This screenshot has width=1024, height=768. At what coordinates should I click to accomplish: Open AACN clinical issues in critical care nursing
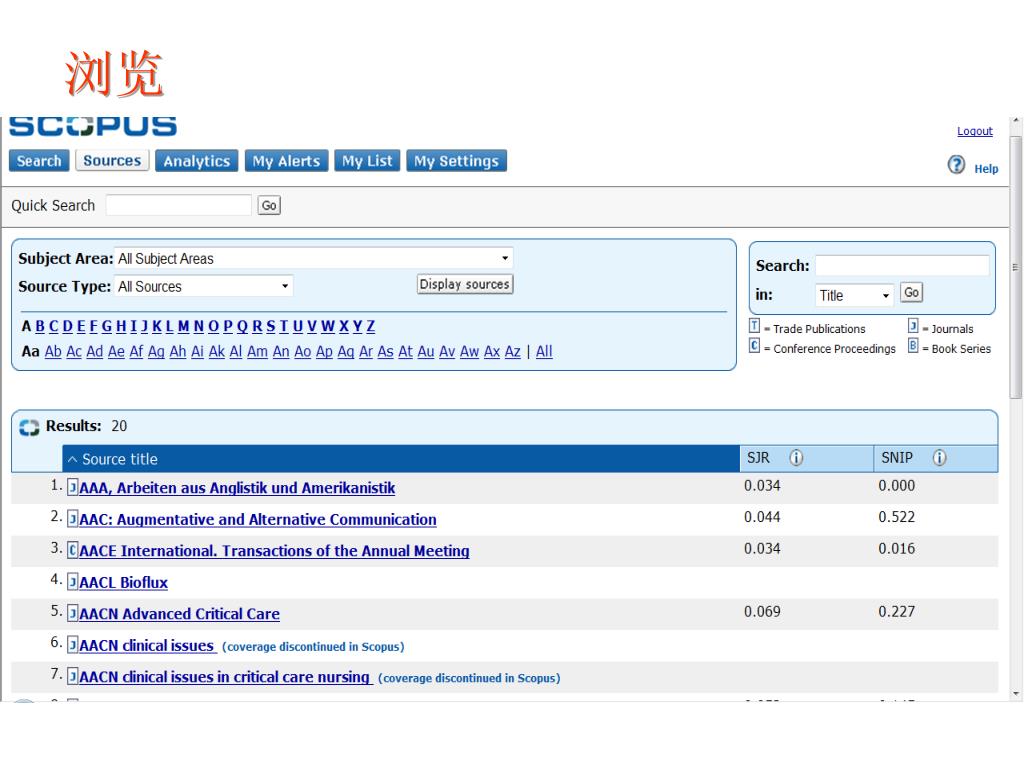pyautogui.click(x=224, y=677)
